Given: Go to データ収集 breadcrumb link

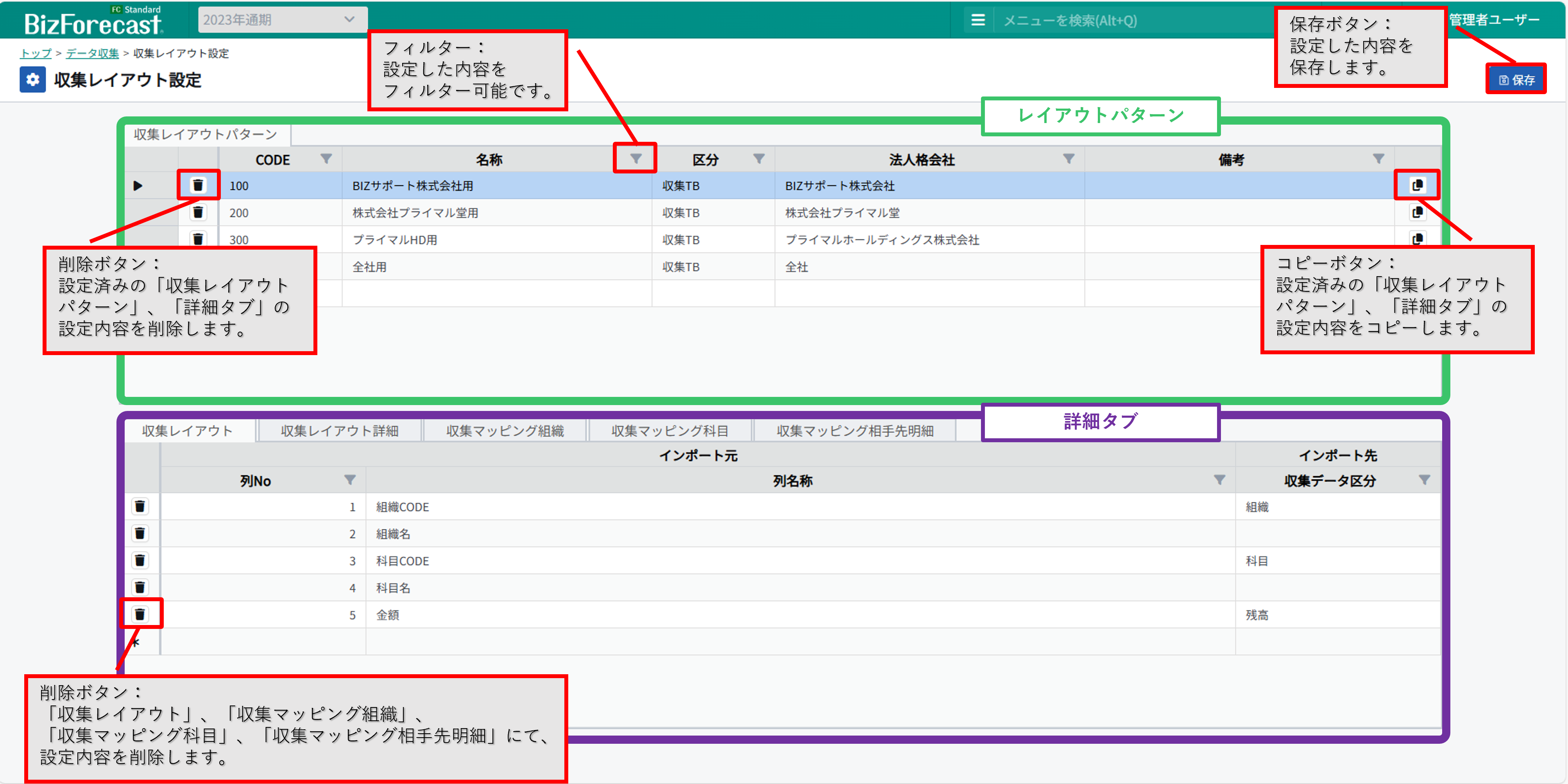Looking at the screenshot, I should pos(92,54).
